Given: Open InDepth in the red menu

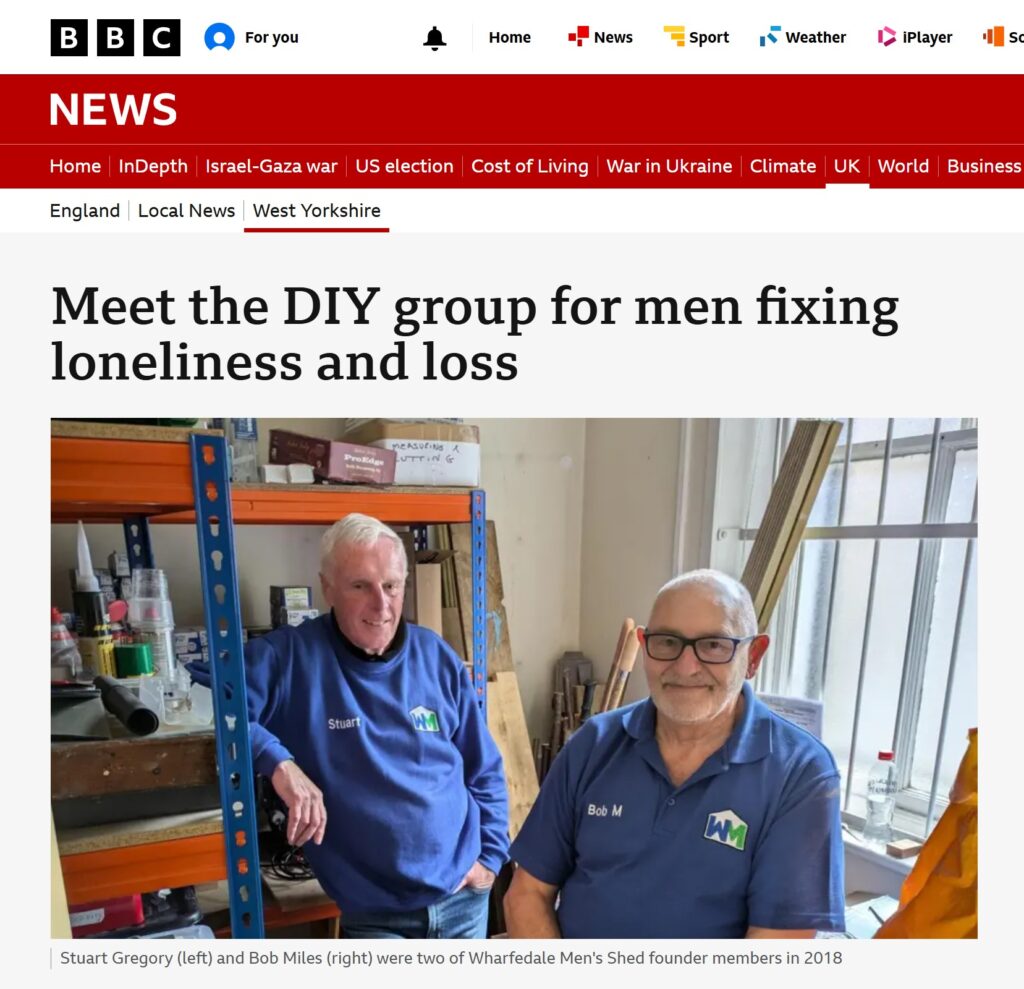Looking at the screenshot, I should click(153, 166).
